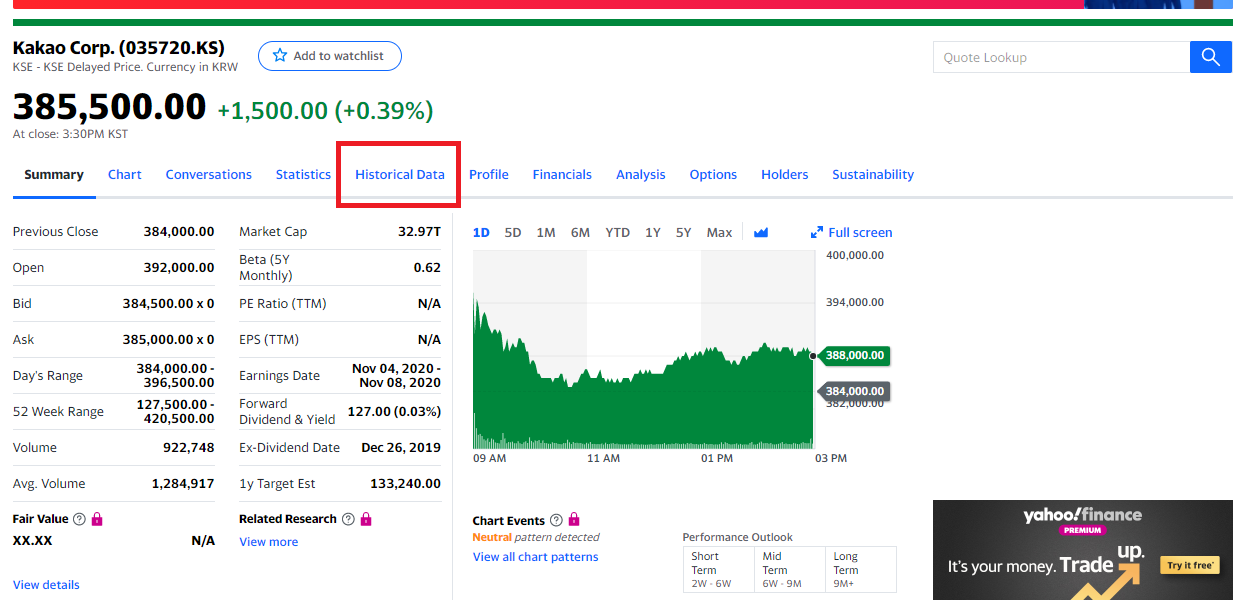Click the Long Term outlook cell
This screenshot has width=1251, height=601.
(x=861, y=570)
